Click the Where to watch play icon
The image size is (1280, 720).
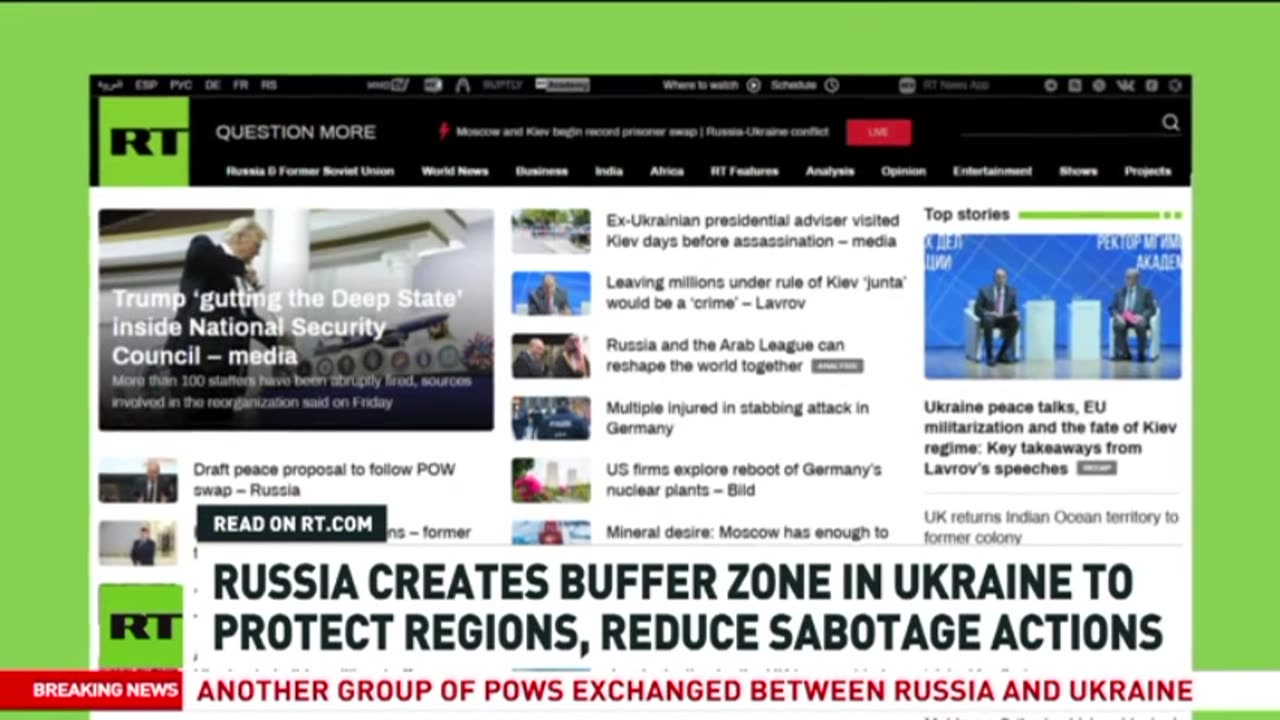[x=753, y=86]
